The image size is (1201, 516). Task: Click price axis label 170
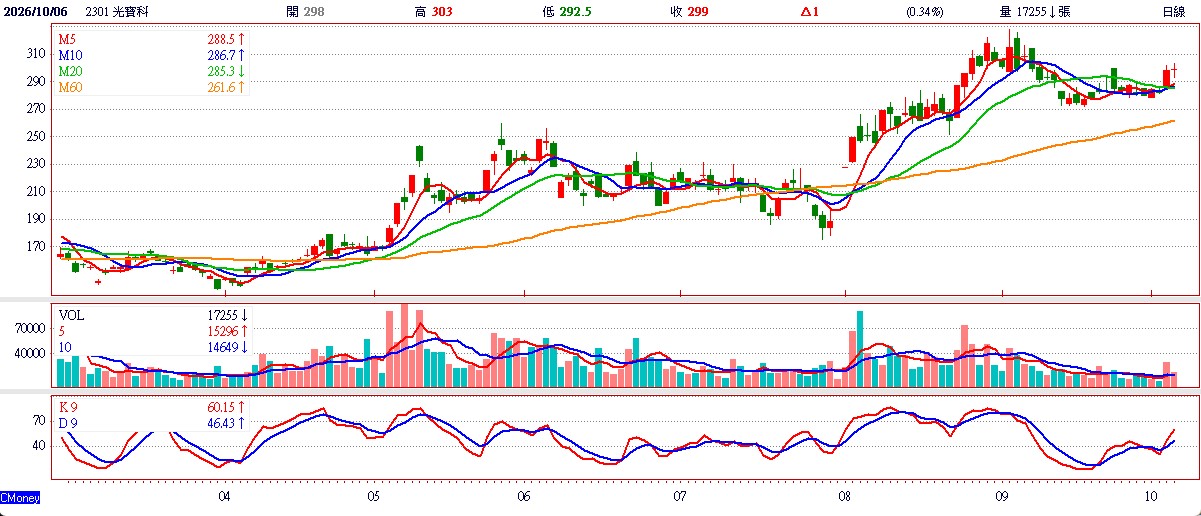point(36,246)
